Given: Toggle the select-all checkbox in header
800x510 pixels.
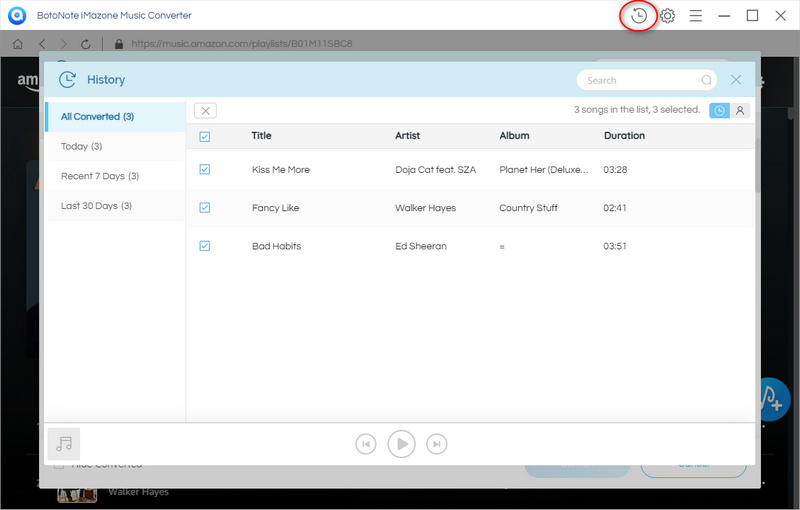Looking at the screenshot, I should (205, 136).
